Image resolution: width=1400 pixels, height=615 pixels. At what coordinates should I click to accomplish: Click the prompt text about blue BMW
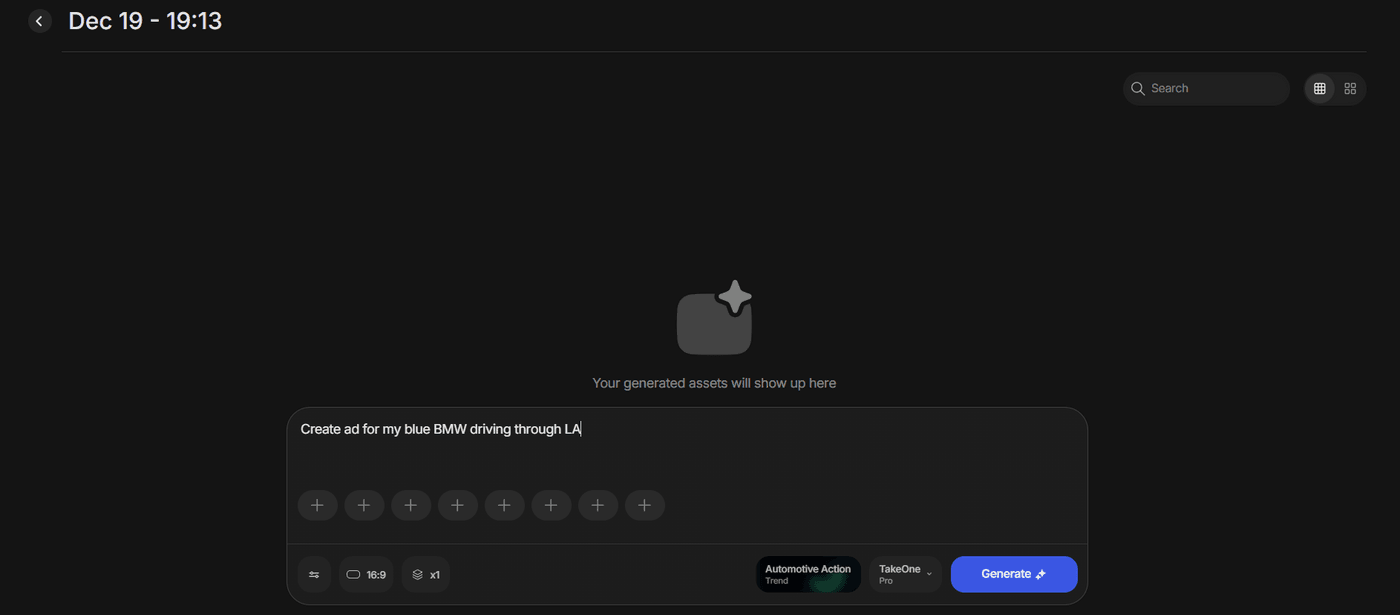[440, 429]
